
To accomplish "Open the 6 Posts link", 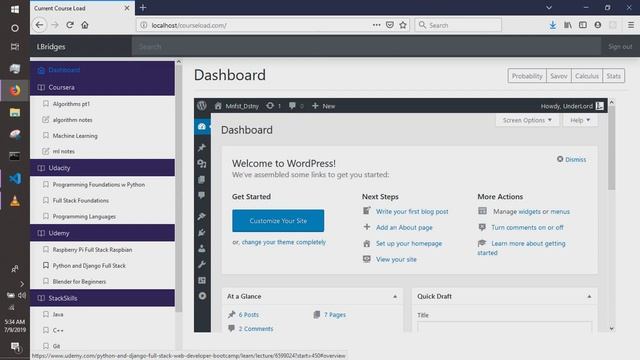I will 249,315.
